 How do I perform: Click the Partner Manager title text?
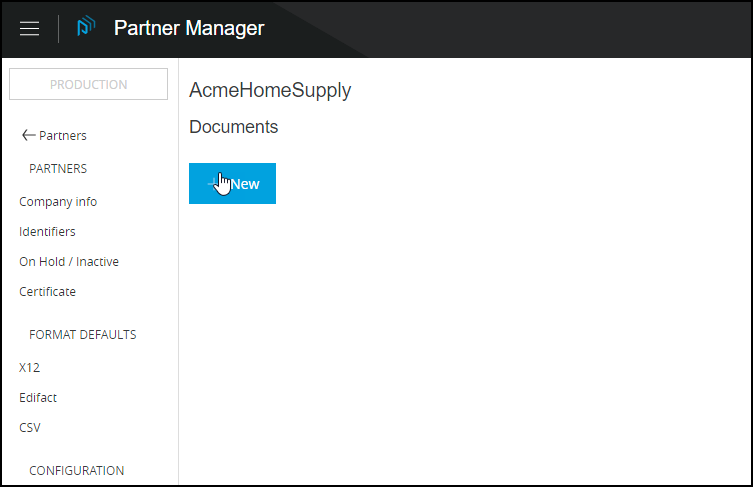pos(189,28)
